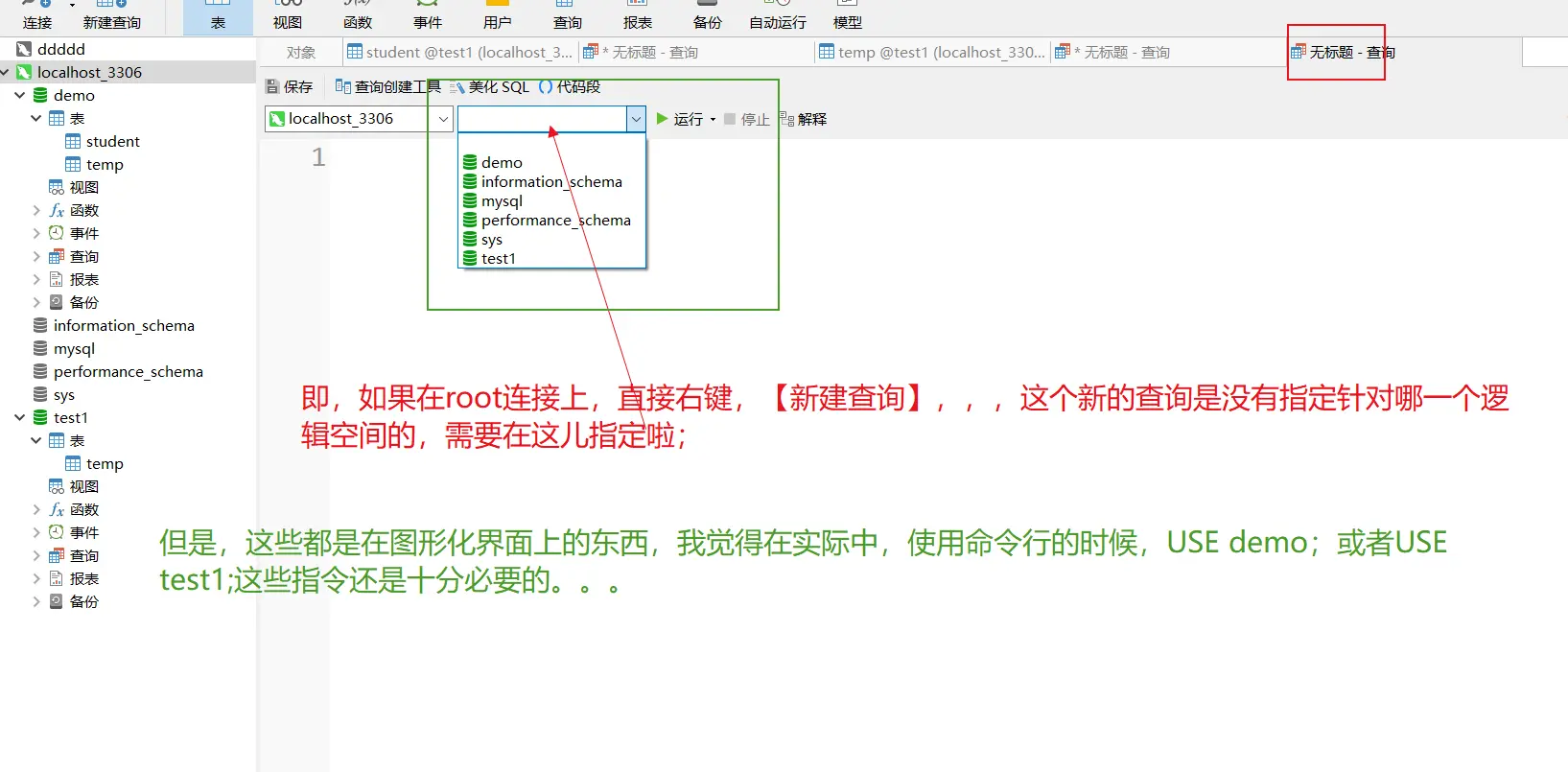Expand the 事件 events node under test1
1568x772 pixels.
36,532
